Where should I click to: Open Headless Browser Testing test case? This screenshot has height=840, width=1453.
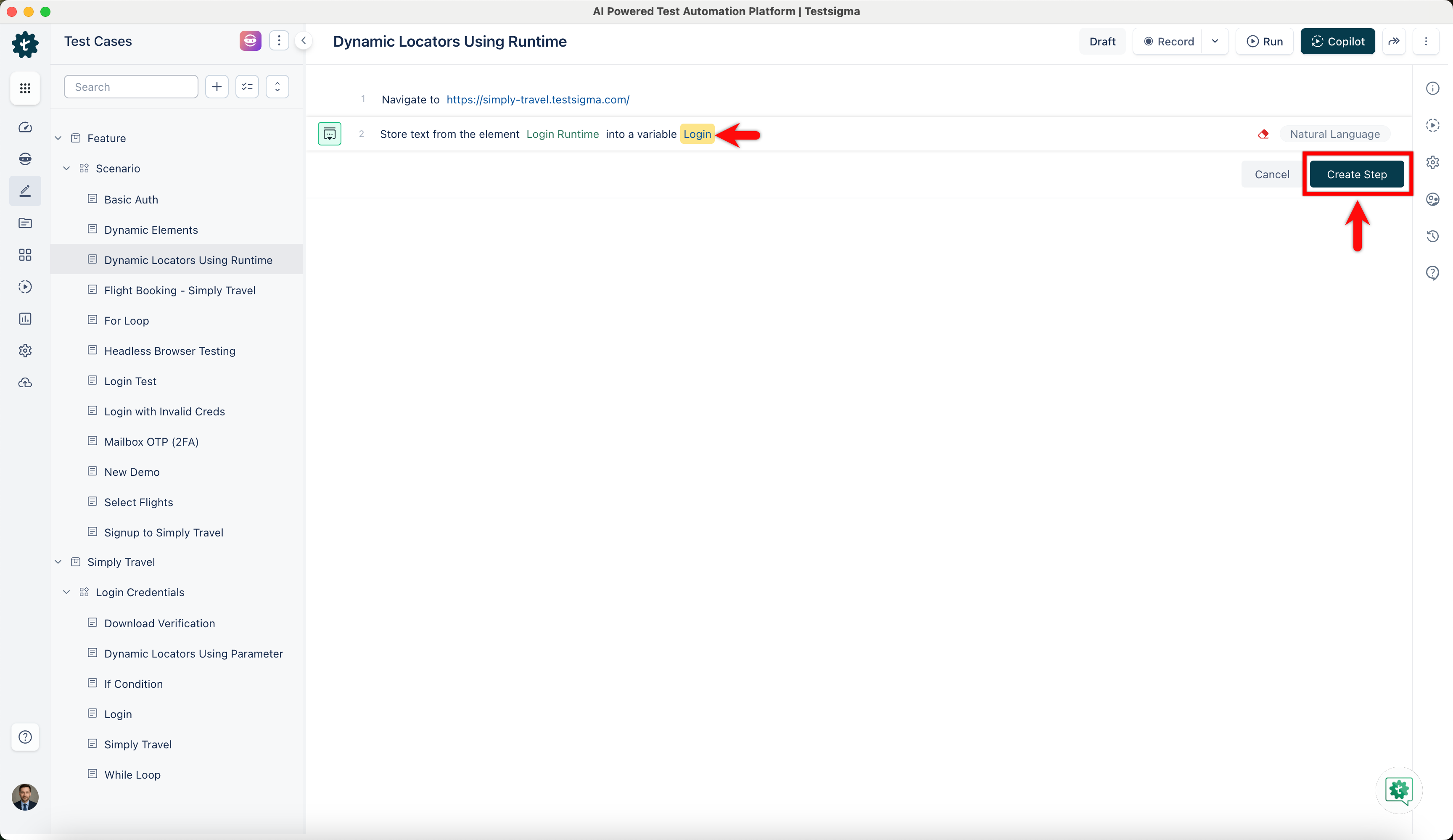(x=169, y=351)
